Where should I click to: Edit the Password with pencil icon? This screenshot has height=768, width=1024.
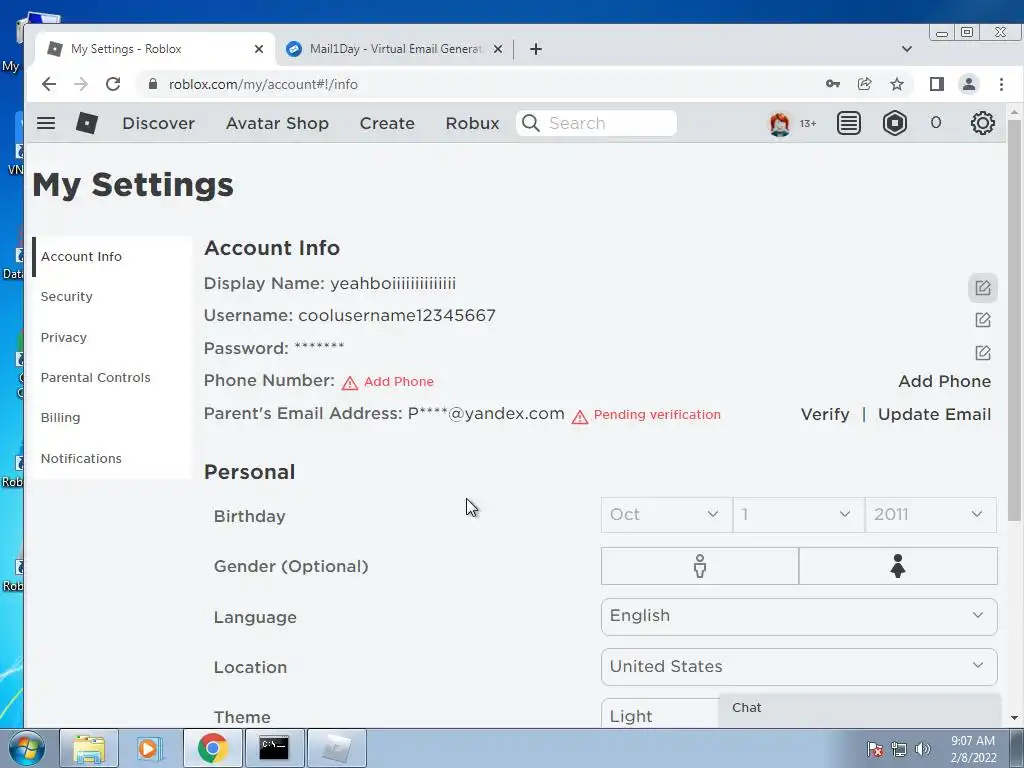[982, 353]
